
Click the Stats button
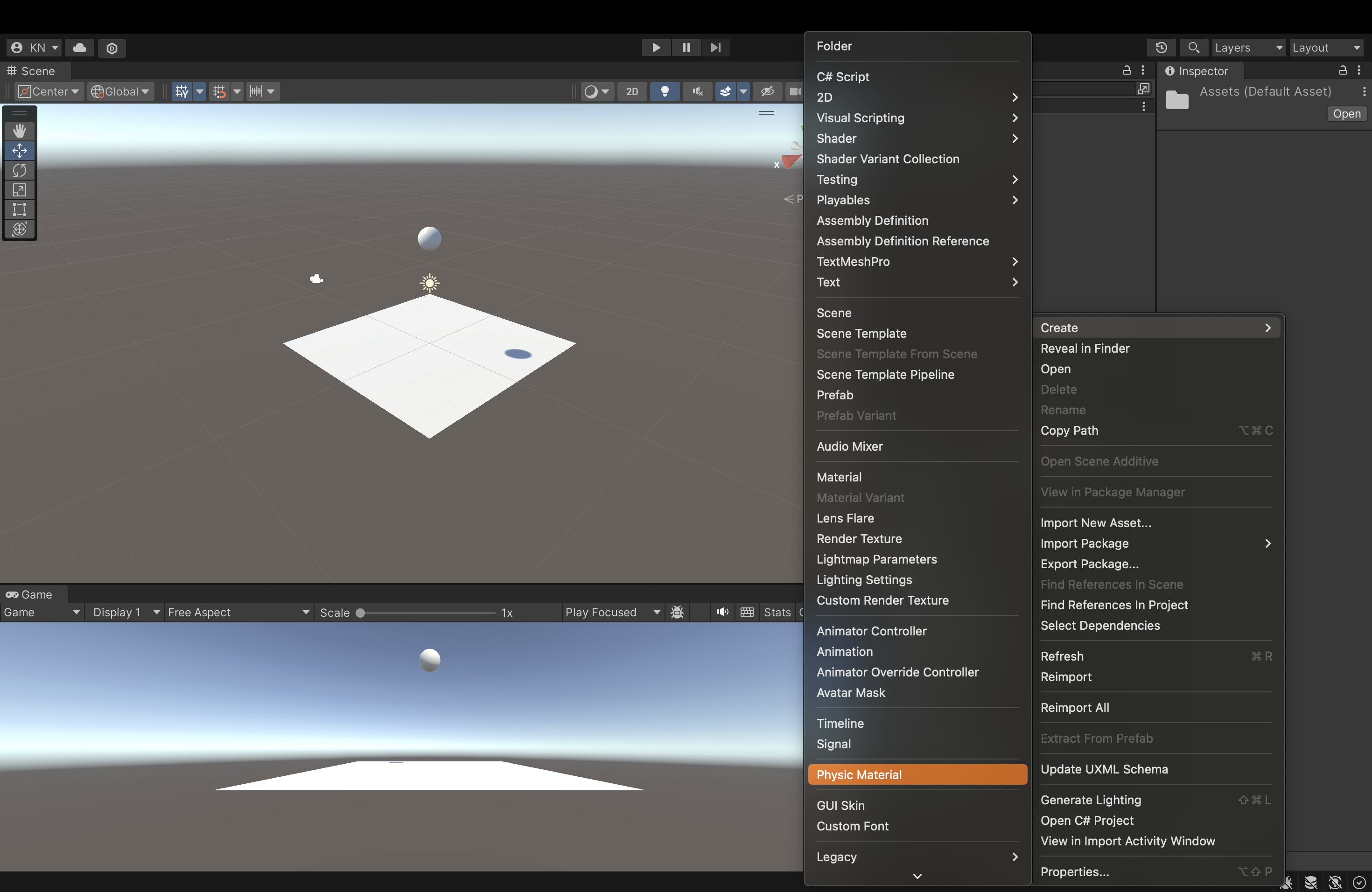point(777,612)
